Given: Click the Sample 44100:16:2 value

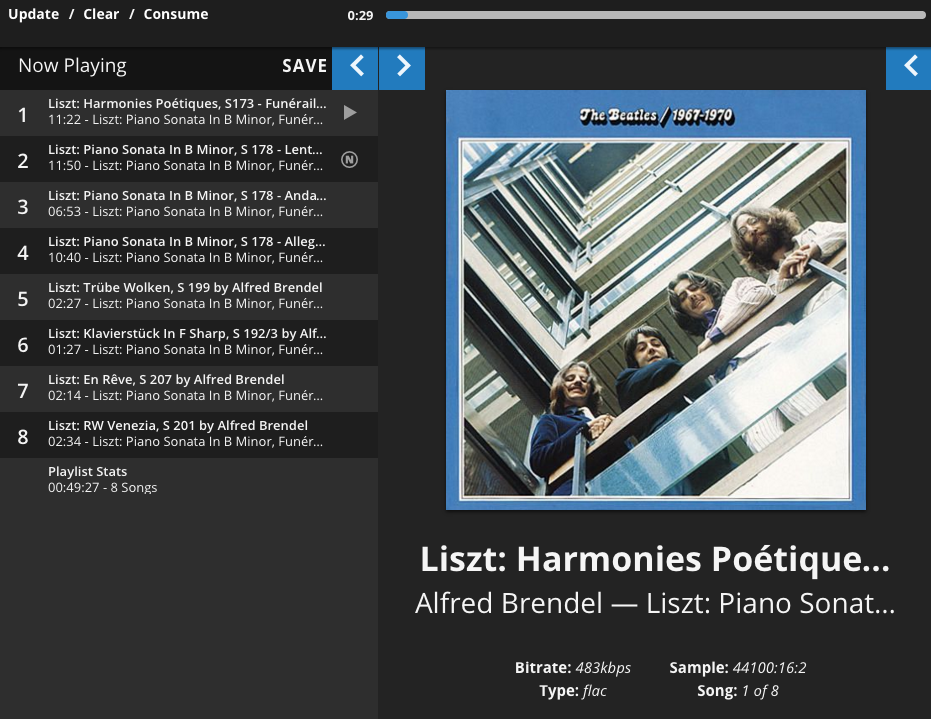Looking at the screenshot, I should (770, 668).
